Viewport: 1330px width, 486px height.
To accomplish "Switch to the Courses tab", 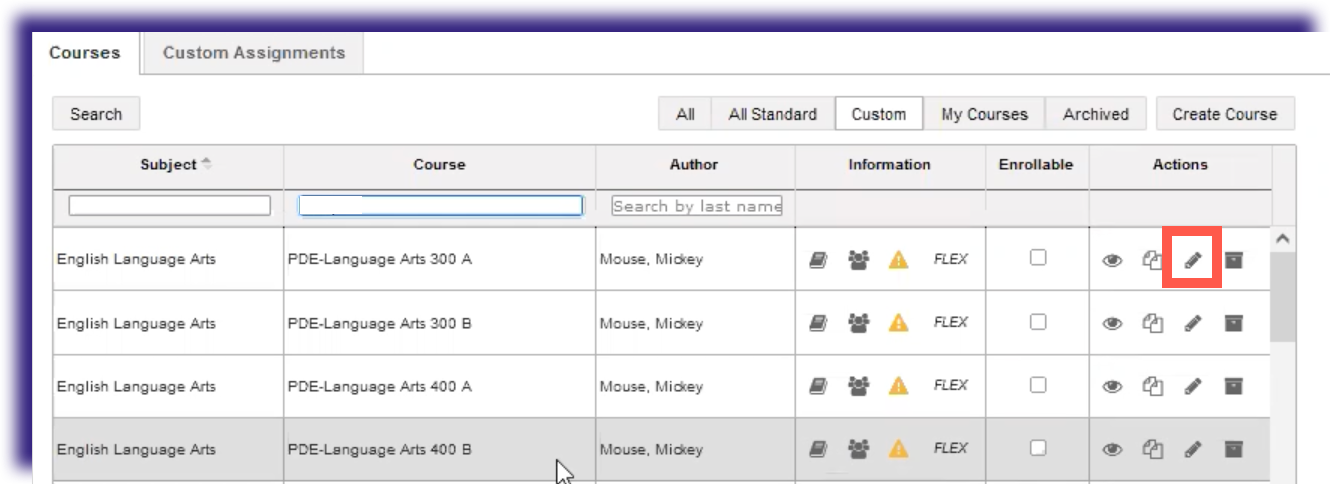I will click(85, 53).
